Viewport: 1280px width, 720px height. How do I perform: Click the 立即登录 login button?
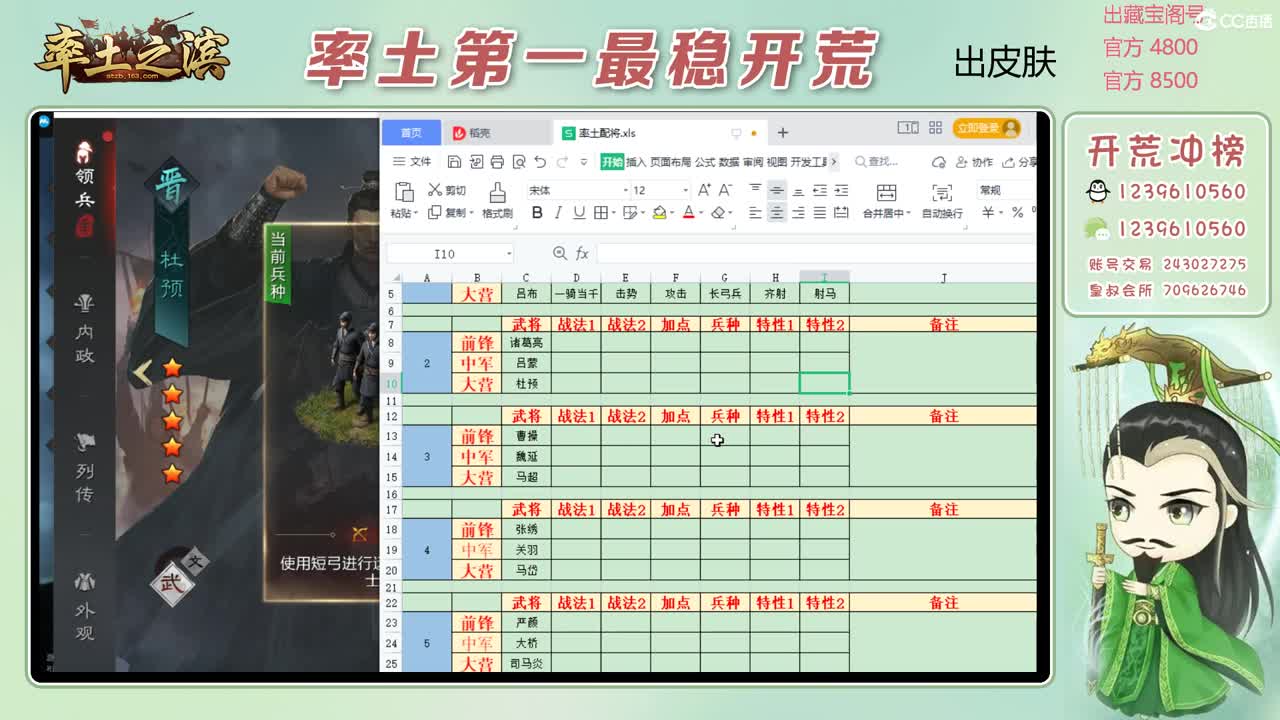click(x=986, y=128)
